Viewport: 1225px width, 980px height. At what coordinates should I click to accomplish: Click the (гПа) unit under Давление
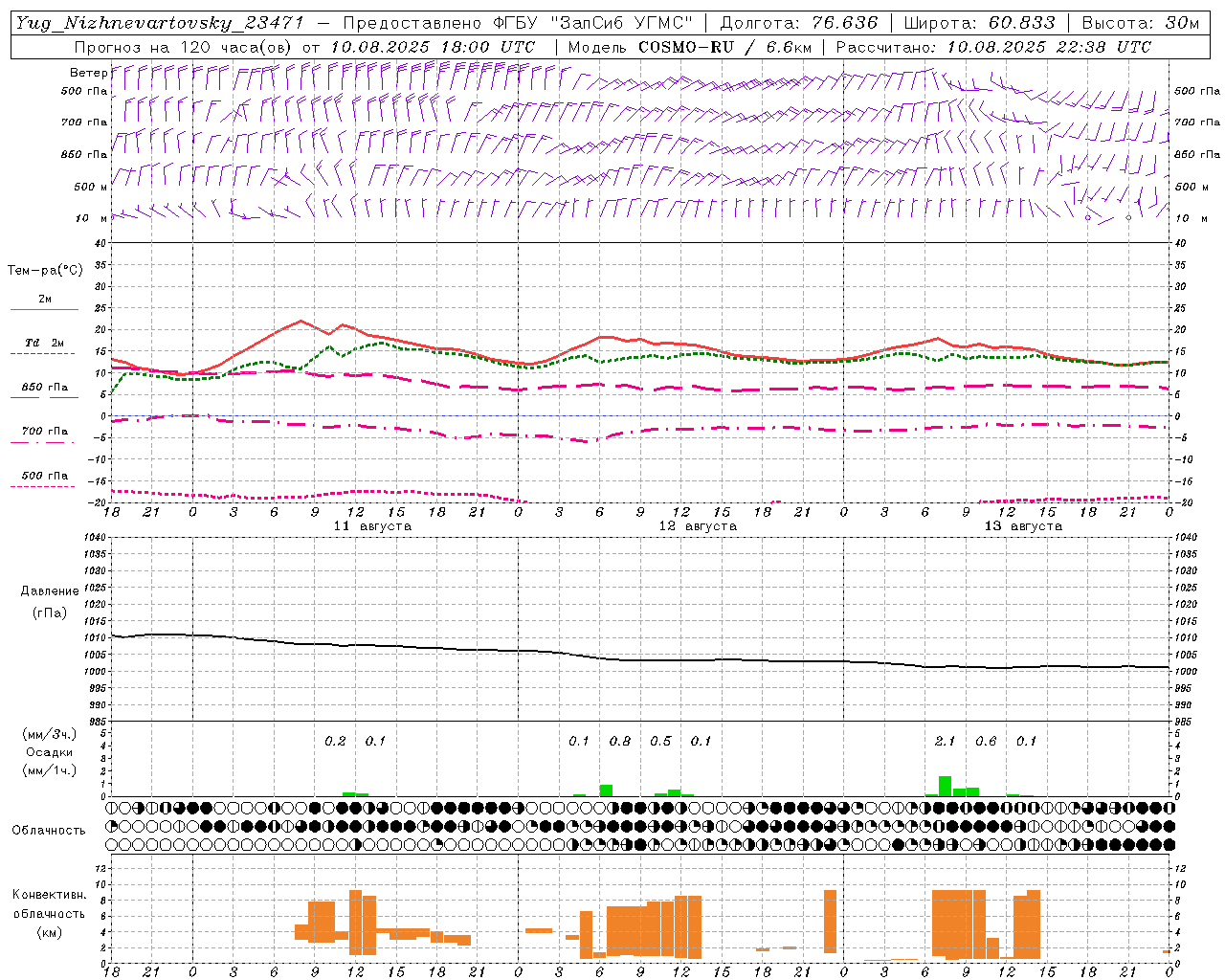click(x=50, y=612)
